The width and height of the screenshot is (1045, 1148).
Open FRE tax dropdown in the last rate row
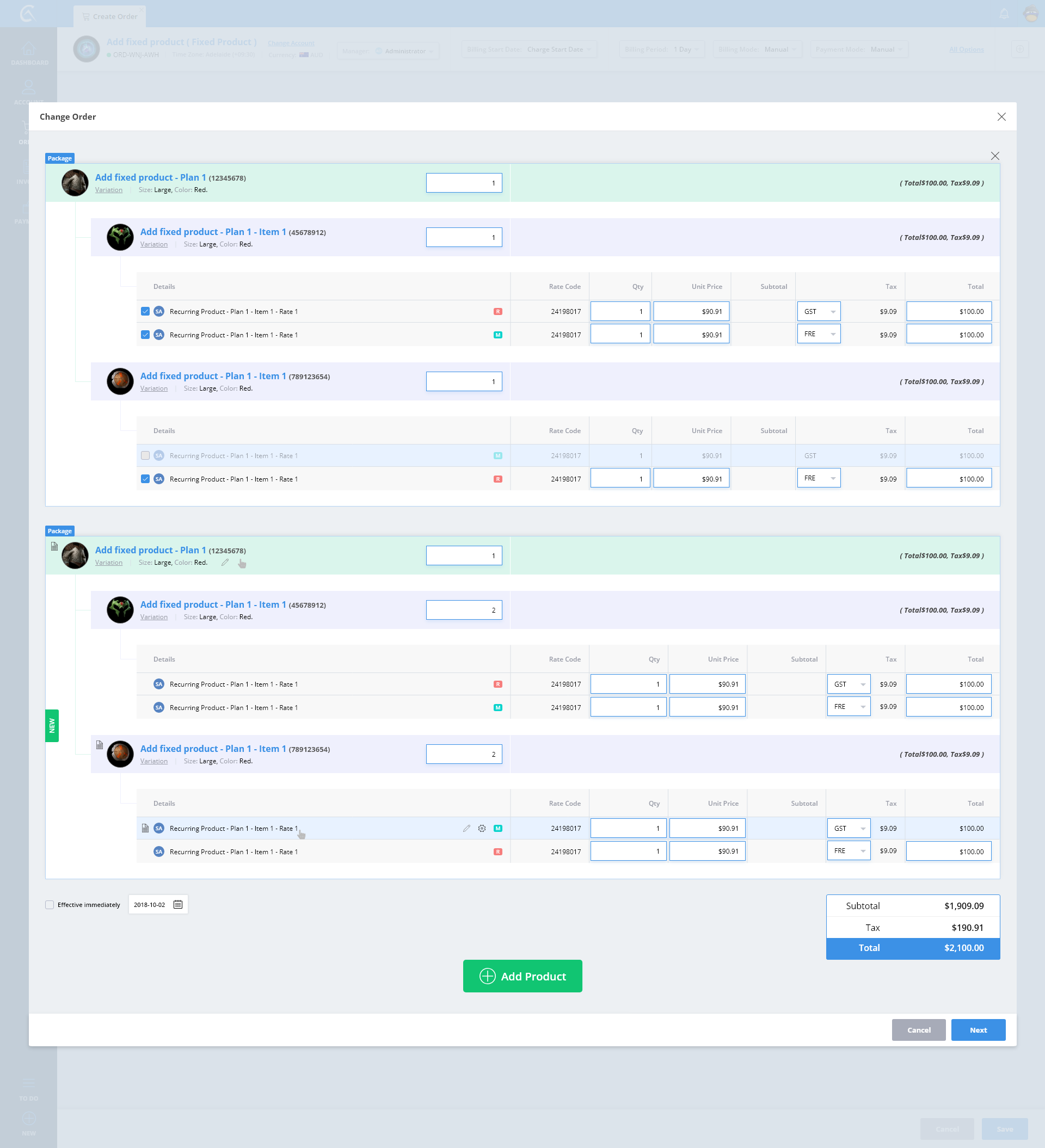pyautogui.click(x=849, y=851)
